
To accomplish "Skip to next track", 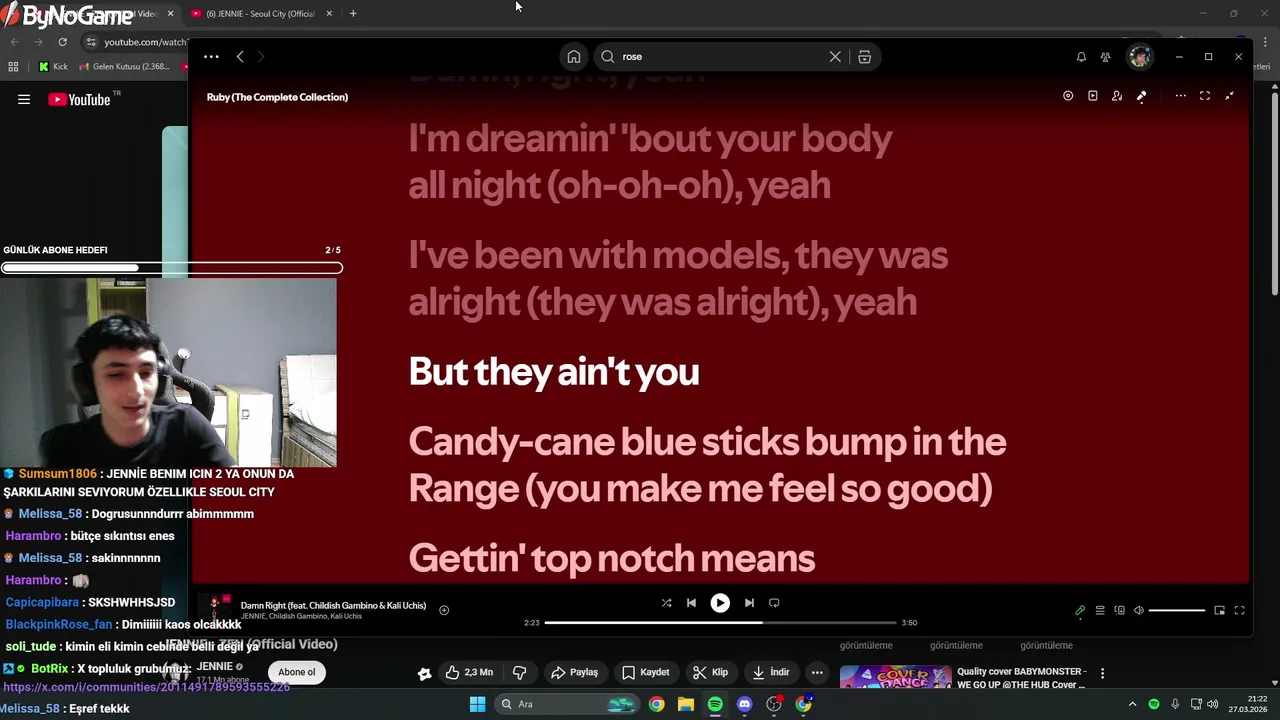I will (x=749, y=603).
